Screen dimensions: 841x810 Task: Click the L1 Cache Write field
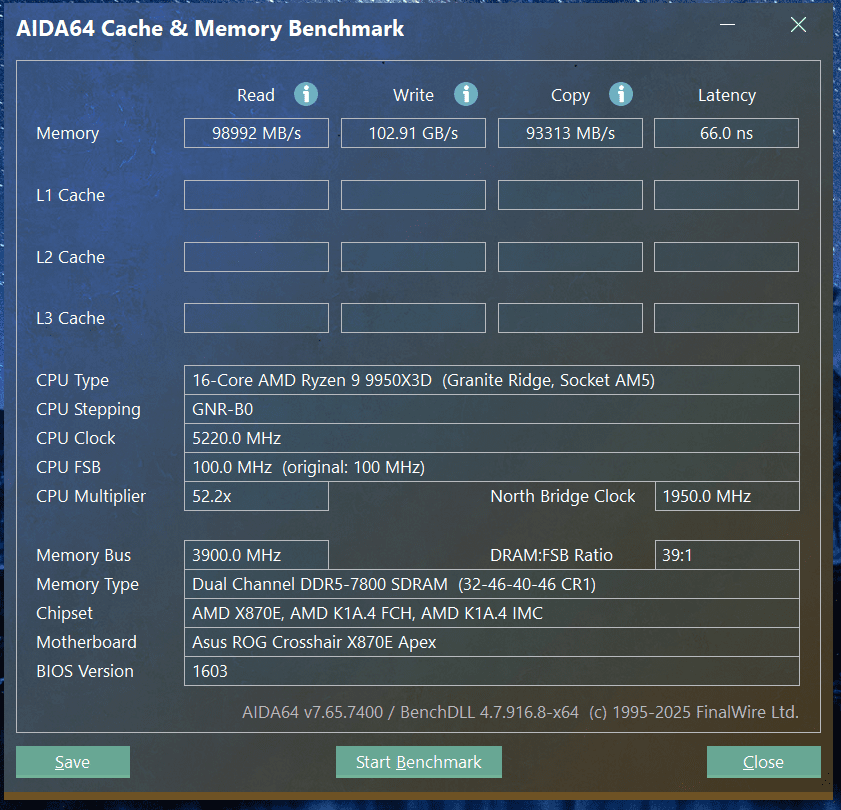pos(414,195)
